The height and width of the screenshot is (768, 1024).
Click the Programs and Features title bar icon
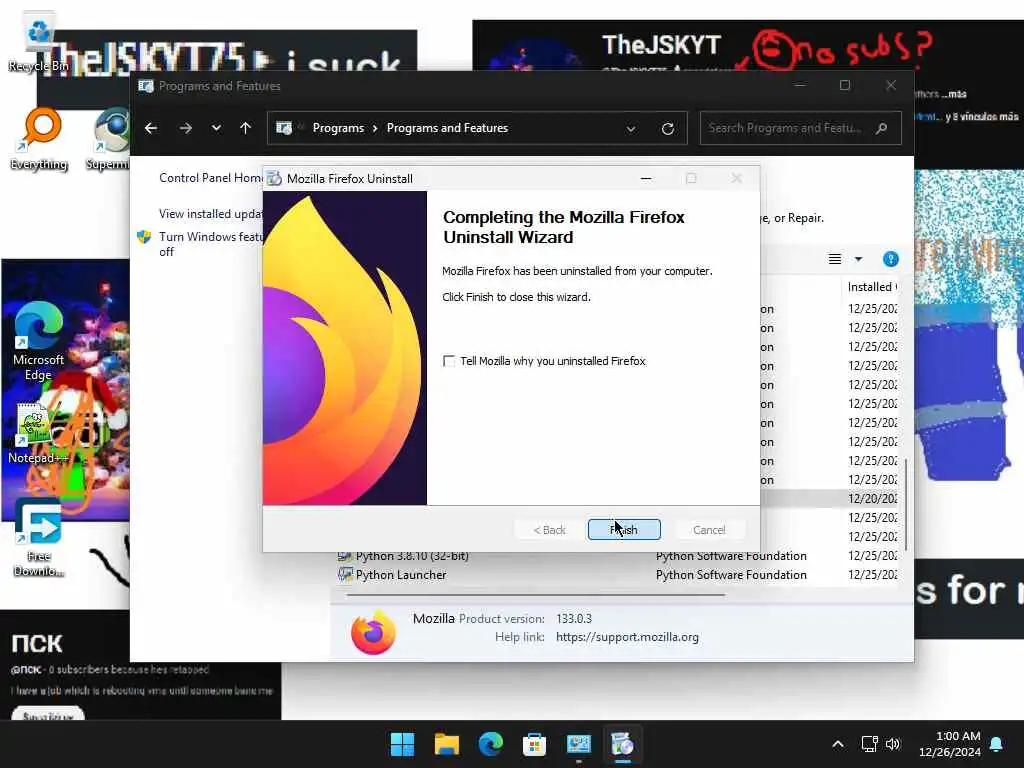[146, 86]
